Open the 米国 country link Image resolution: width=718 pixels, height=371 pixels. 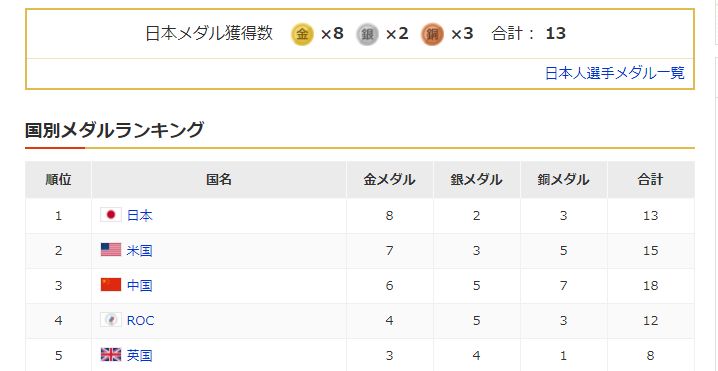[139, 251]
